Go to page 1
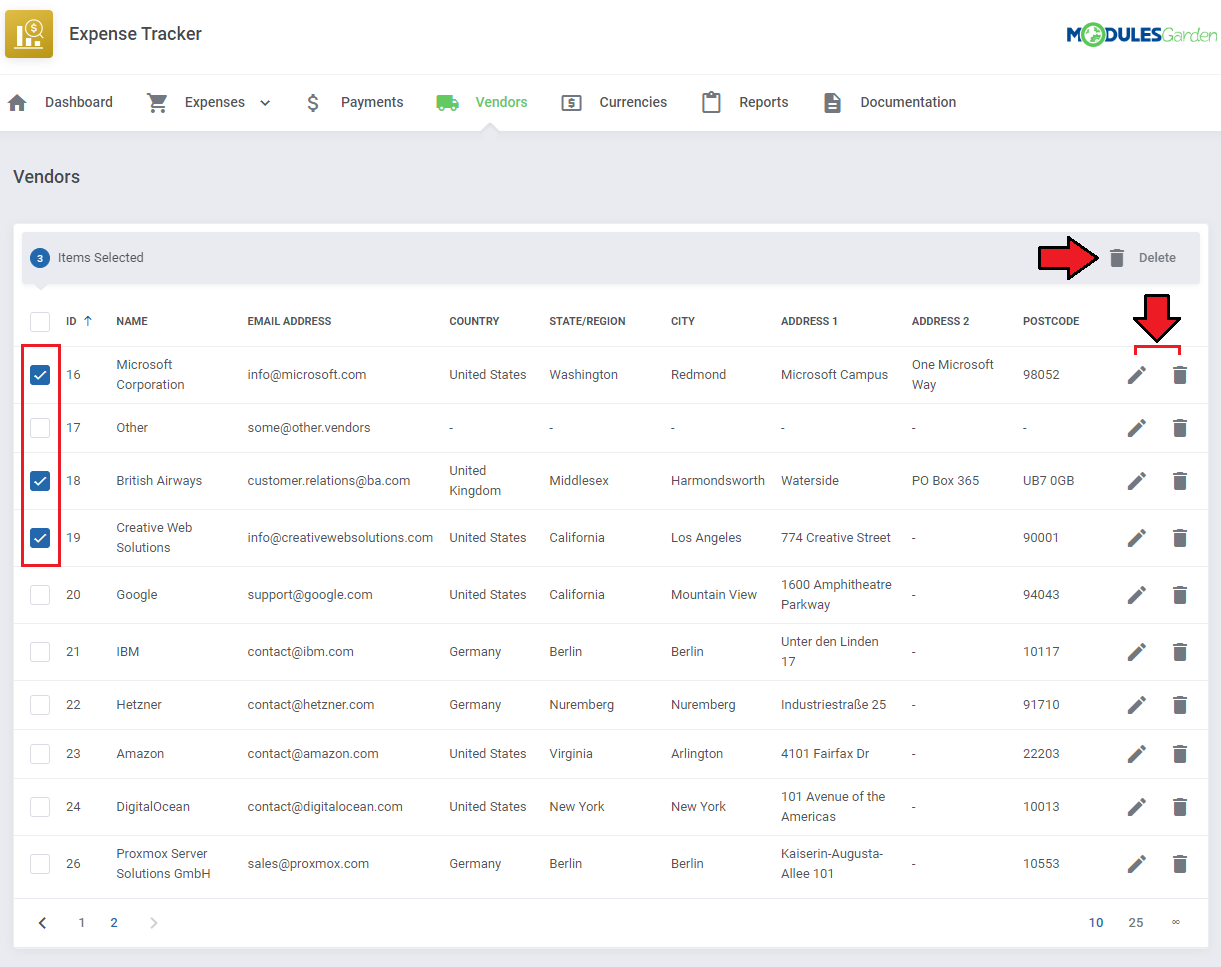Viewport: 1221px width, 967px height. pos(82,923)
